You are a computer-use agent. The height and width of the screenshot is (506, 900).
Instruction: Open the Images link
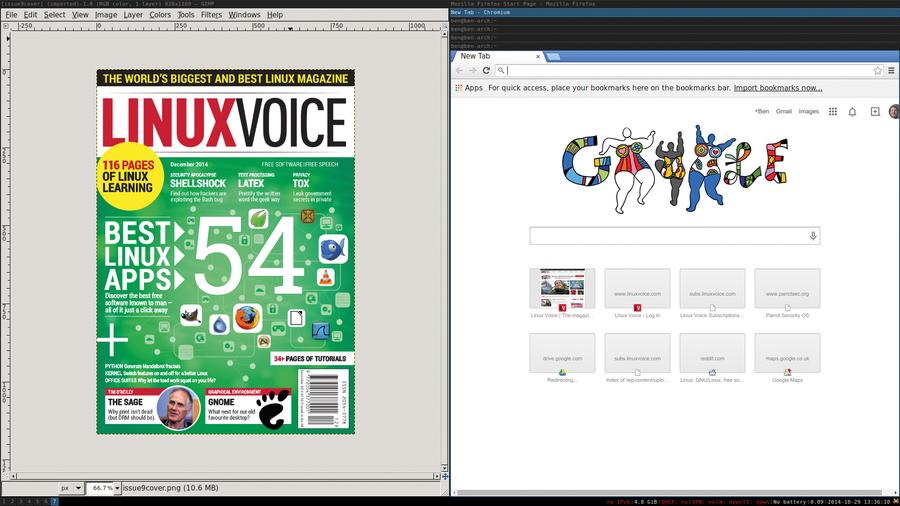tap(809, 111)
